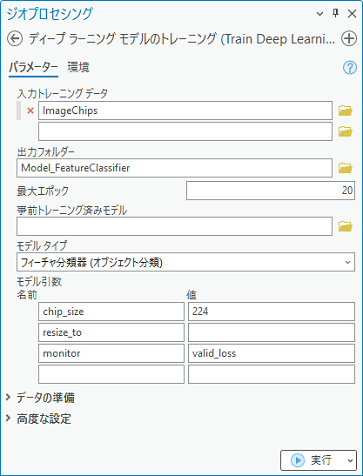Image resolution: width=363 pixels, height=476 pixels.
Task: Click the empty resize_to value field
Action: [x=271, y=332]
